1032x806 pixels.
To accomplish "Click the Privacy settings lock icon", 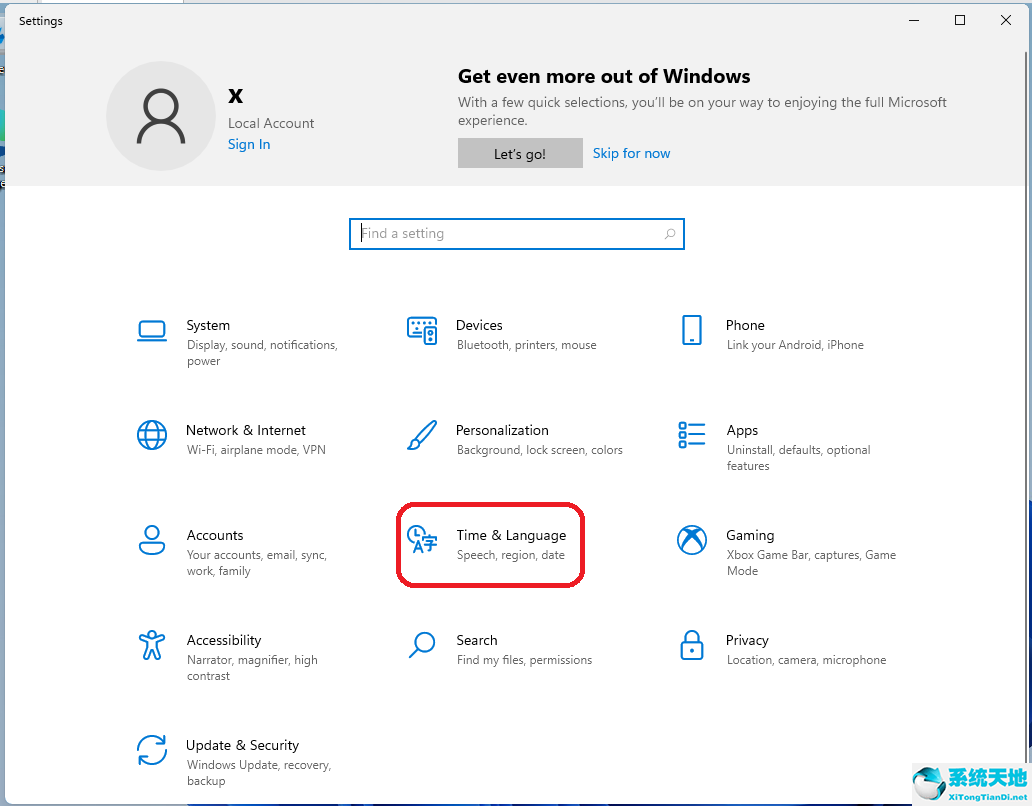I will [691, 645].
